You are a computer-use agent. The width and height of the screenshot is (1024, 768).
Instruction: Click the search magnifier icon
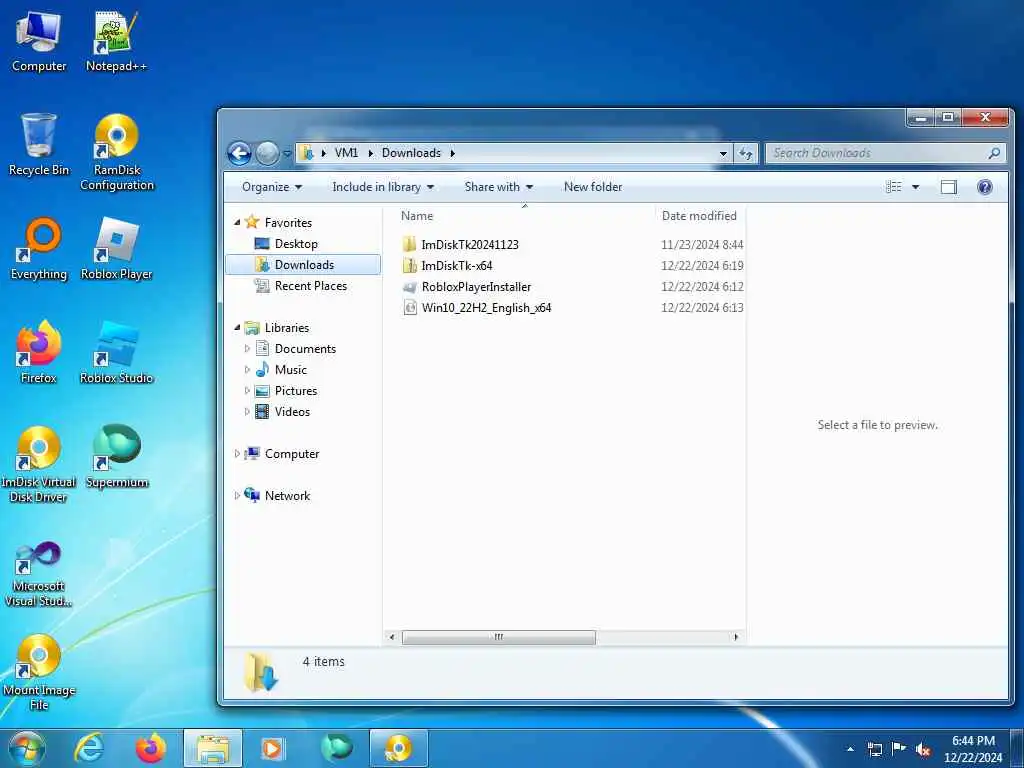tap(994, 153)
